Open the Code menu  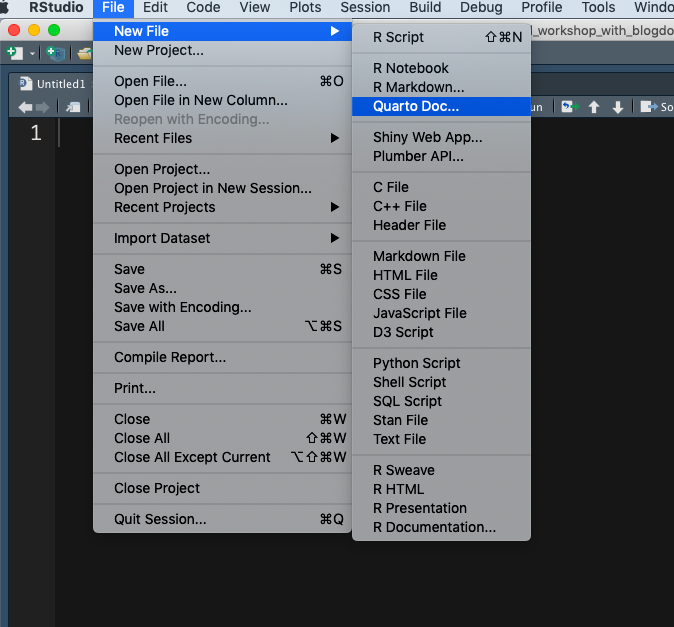pos(203,7)
